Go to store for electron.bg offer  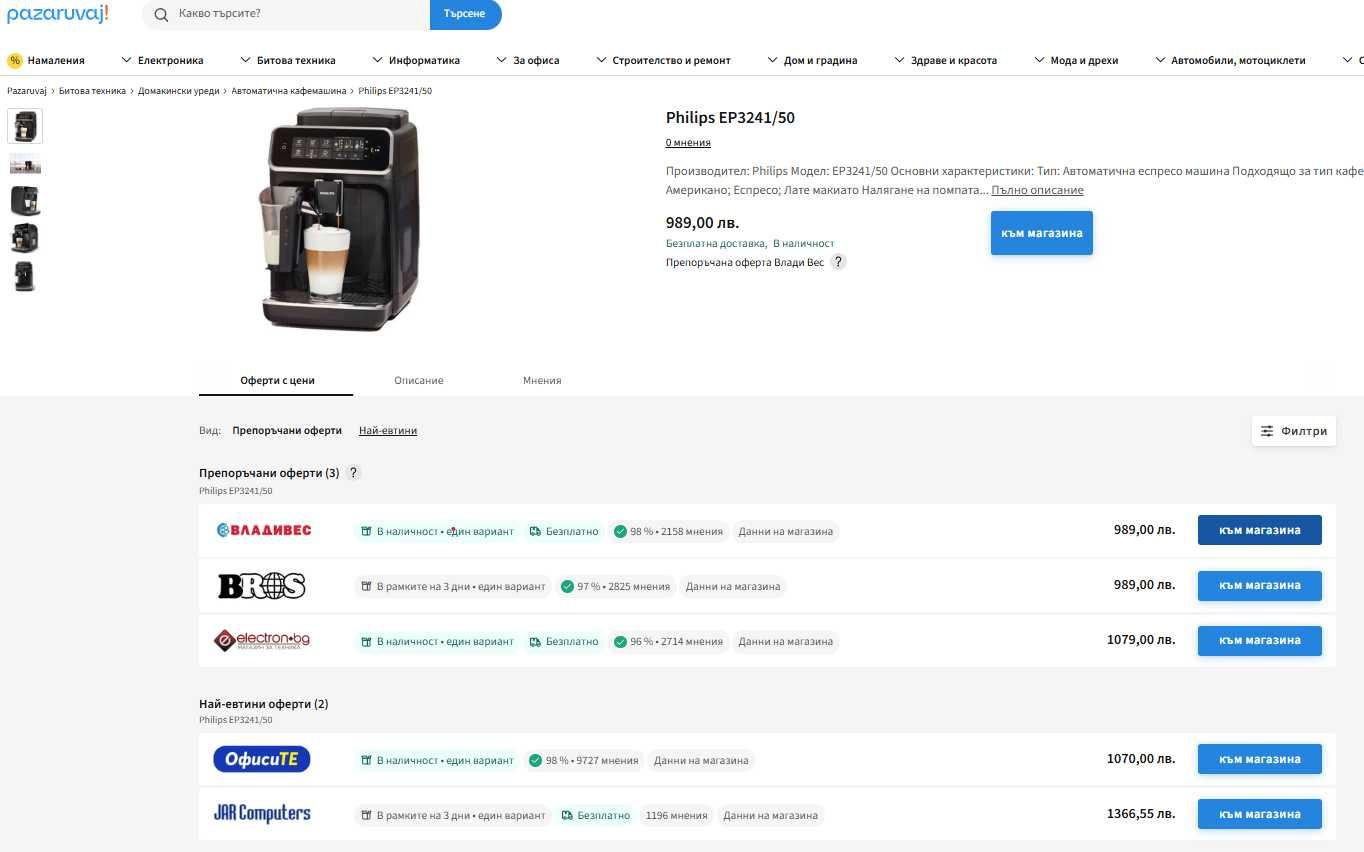point(1259,640)
